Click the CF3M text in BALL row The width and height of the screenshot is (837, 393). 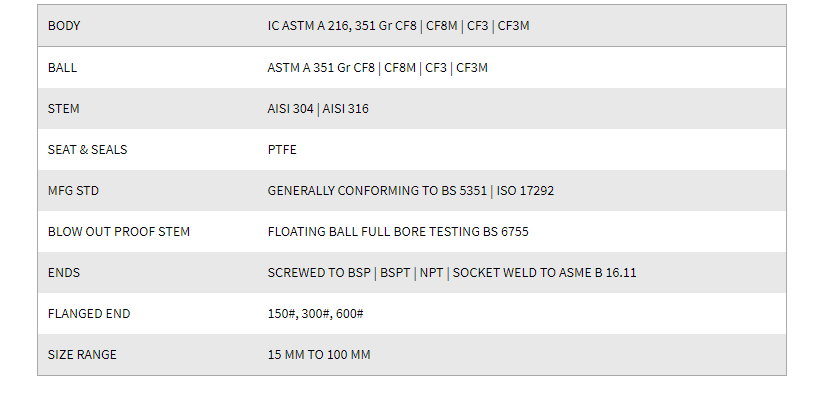[472, 68]
